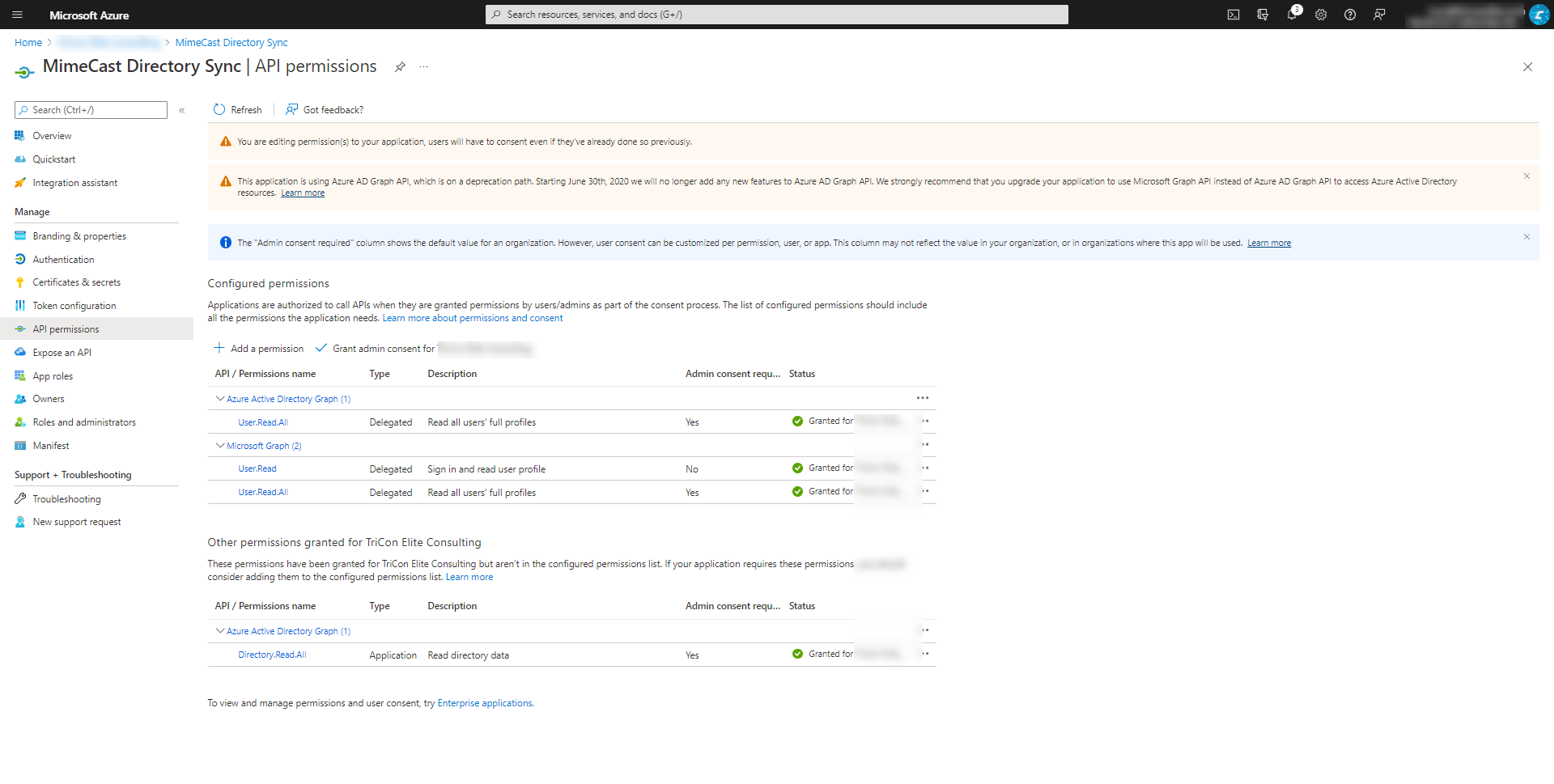Open User.Read.All under Azure Active Directory Graph
This screenshot has width=1554, height=784.
click(263, 422)
